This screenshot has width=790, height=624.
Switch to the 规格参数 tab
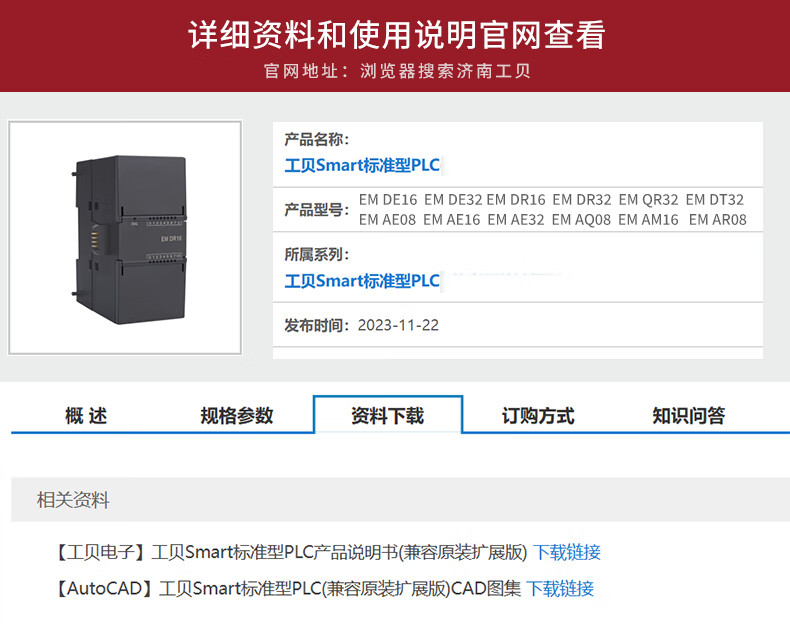click(x=236, y=416)
